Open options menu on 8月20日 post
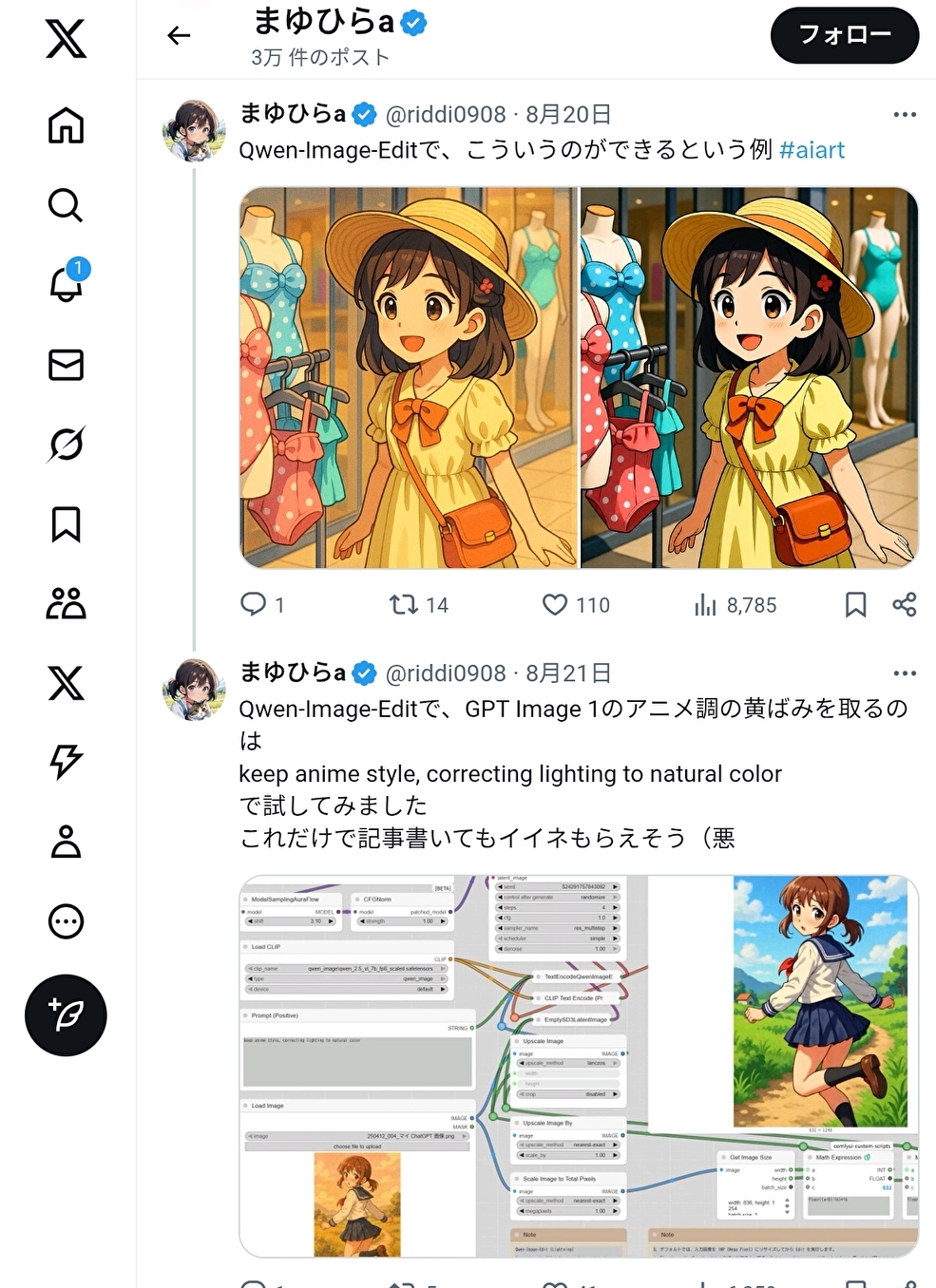 coord(905,114)
